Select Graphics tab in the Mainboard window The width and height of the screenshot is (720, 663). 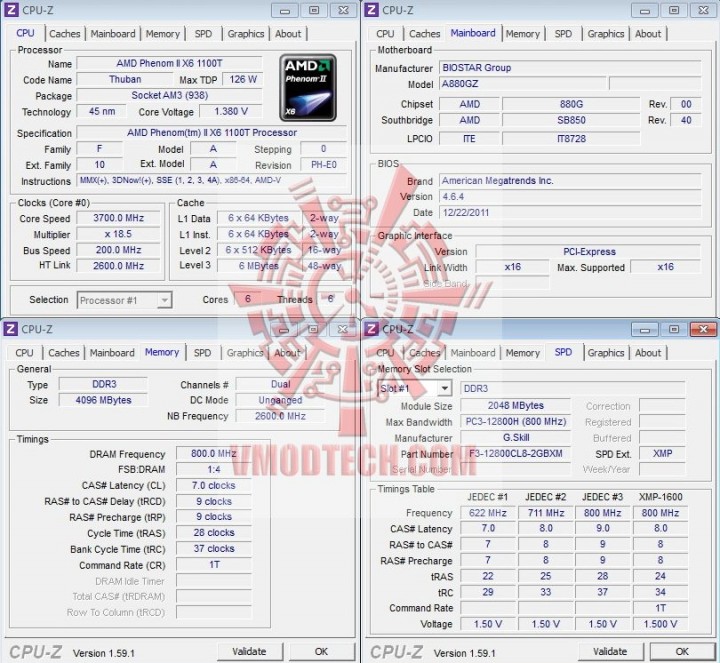pos(606,34)
